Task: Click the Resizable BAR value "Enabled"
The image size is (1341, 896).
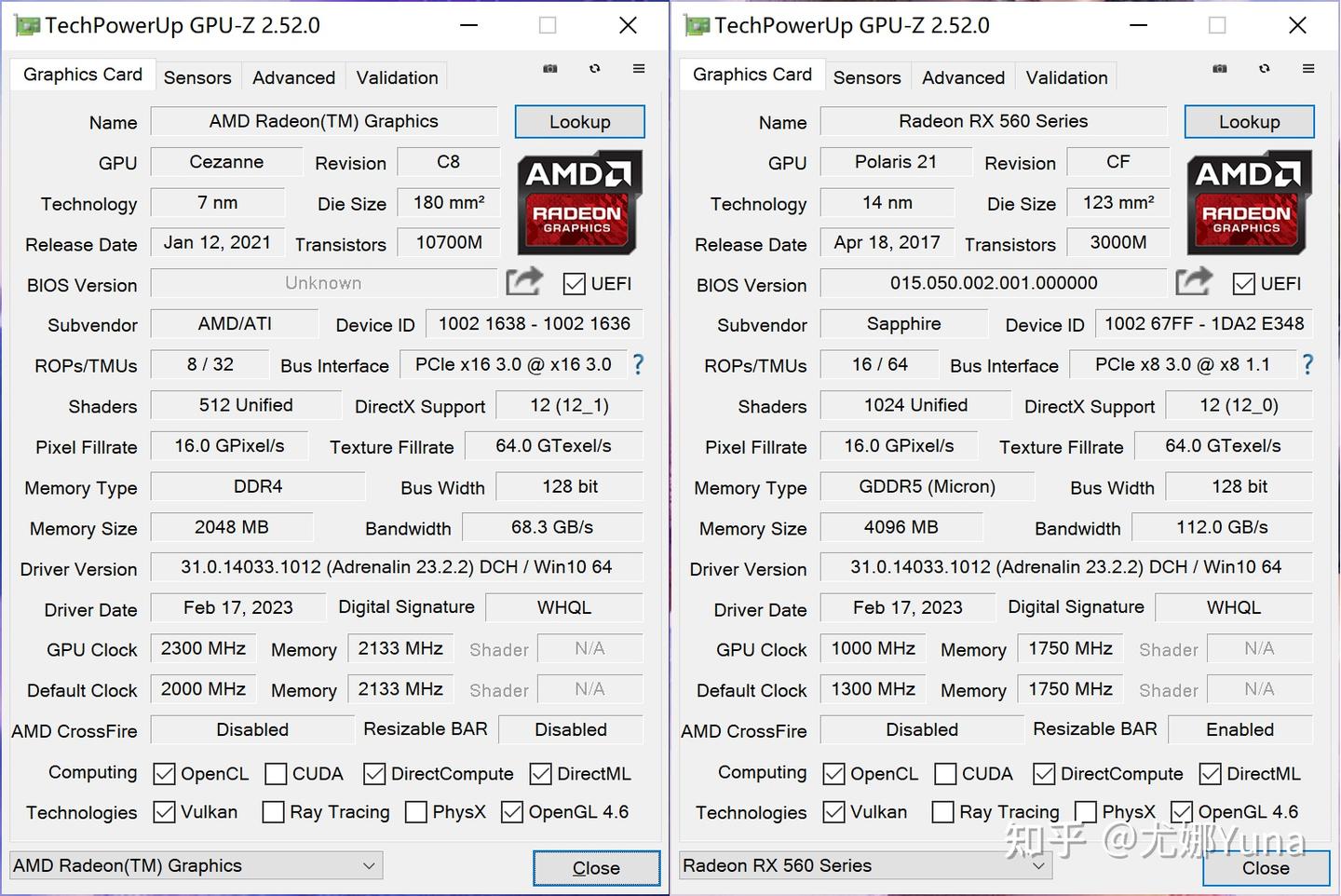Action: tap(1240, 729)
